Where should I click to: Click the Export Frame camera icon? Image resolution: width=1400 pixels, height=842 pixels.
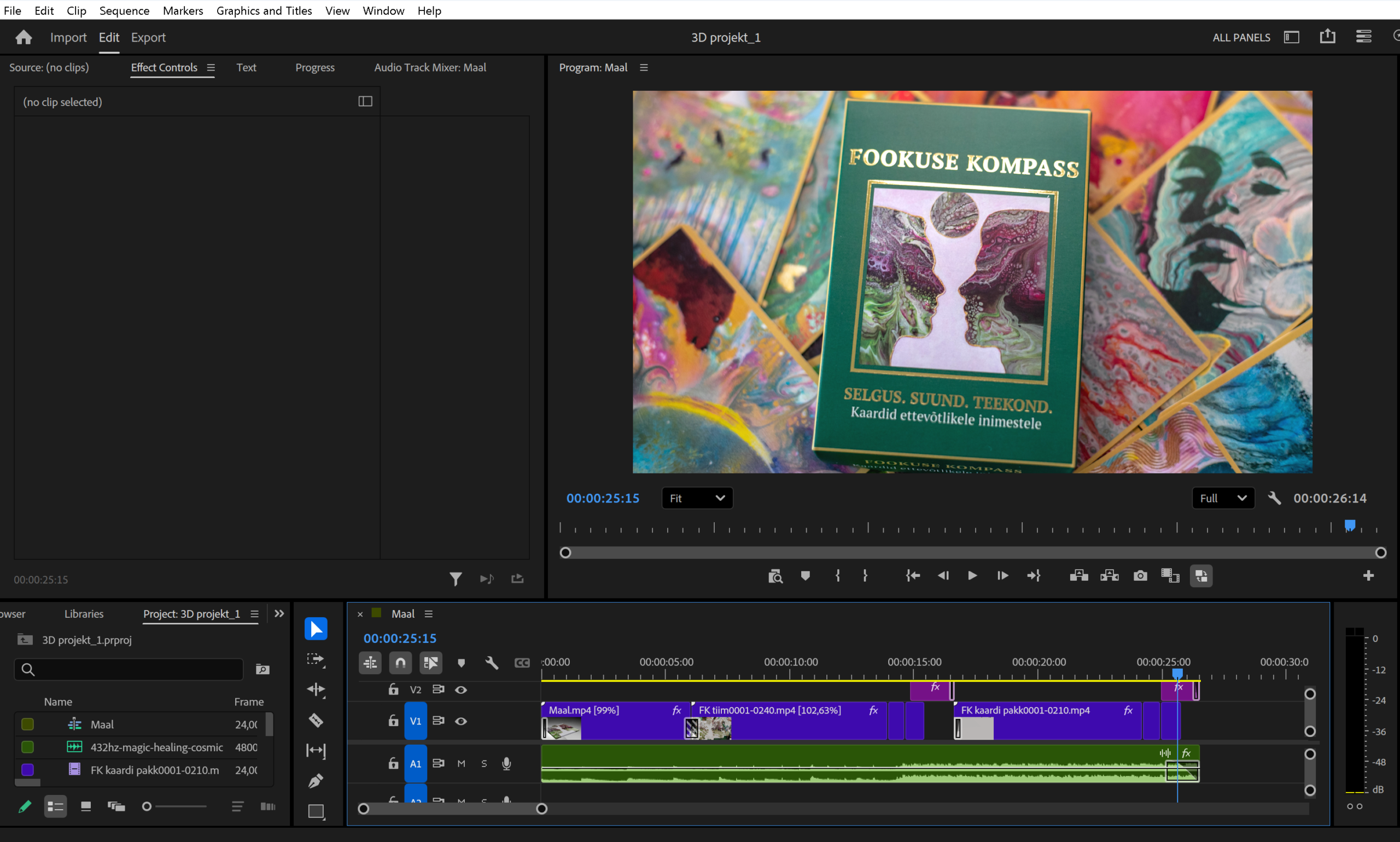click(x=1140, y=576)
